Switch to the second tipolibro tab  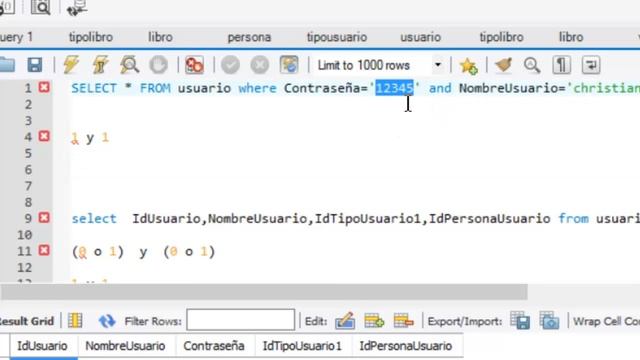(501, 37)
